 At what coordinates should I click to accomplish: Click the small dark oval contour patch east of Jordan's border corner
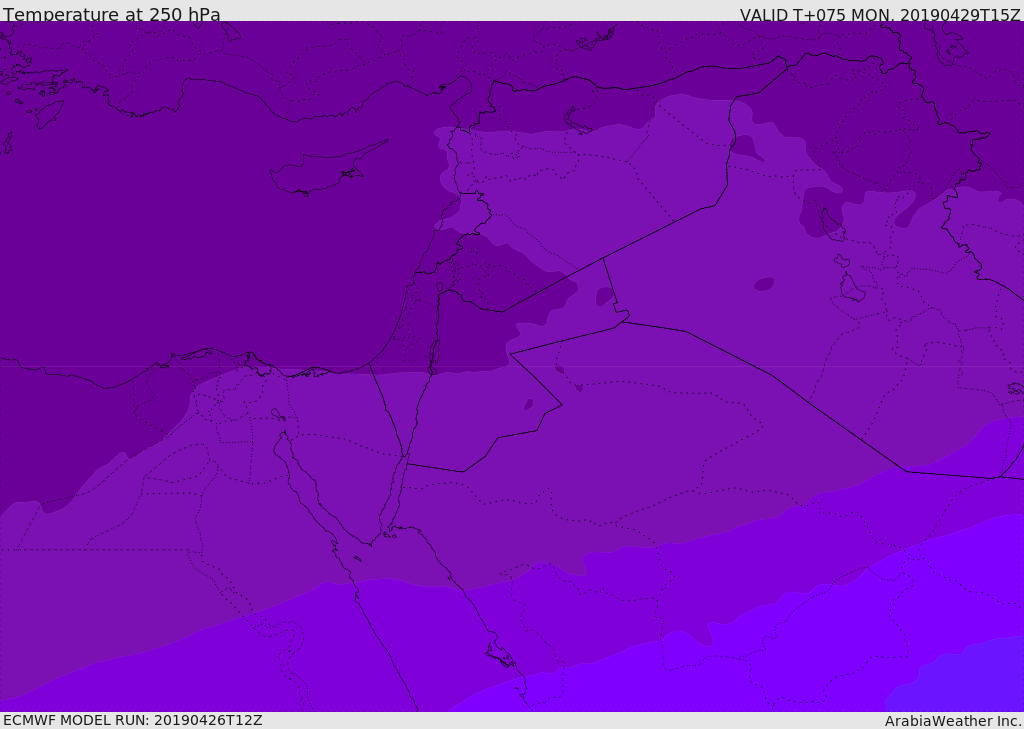point(604,296)
